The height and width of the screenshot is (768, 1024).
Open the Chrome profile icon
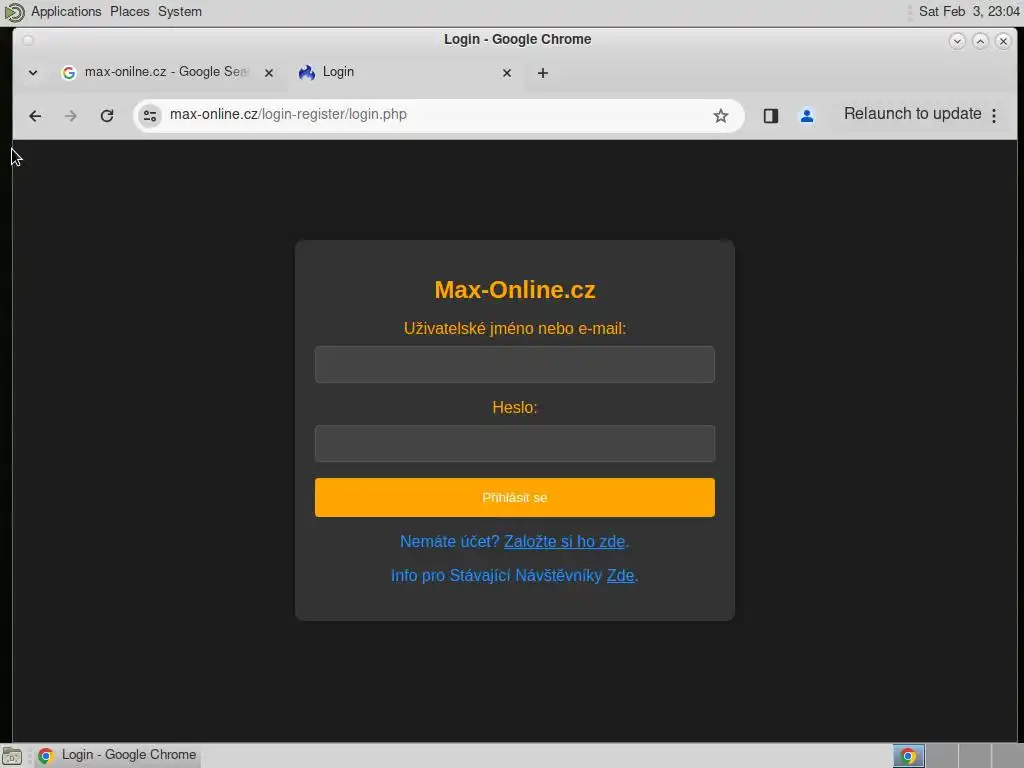(807, 116)
